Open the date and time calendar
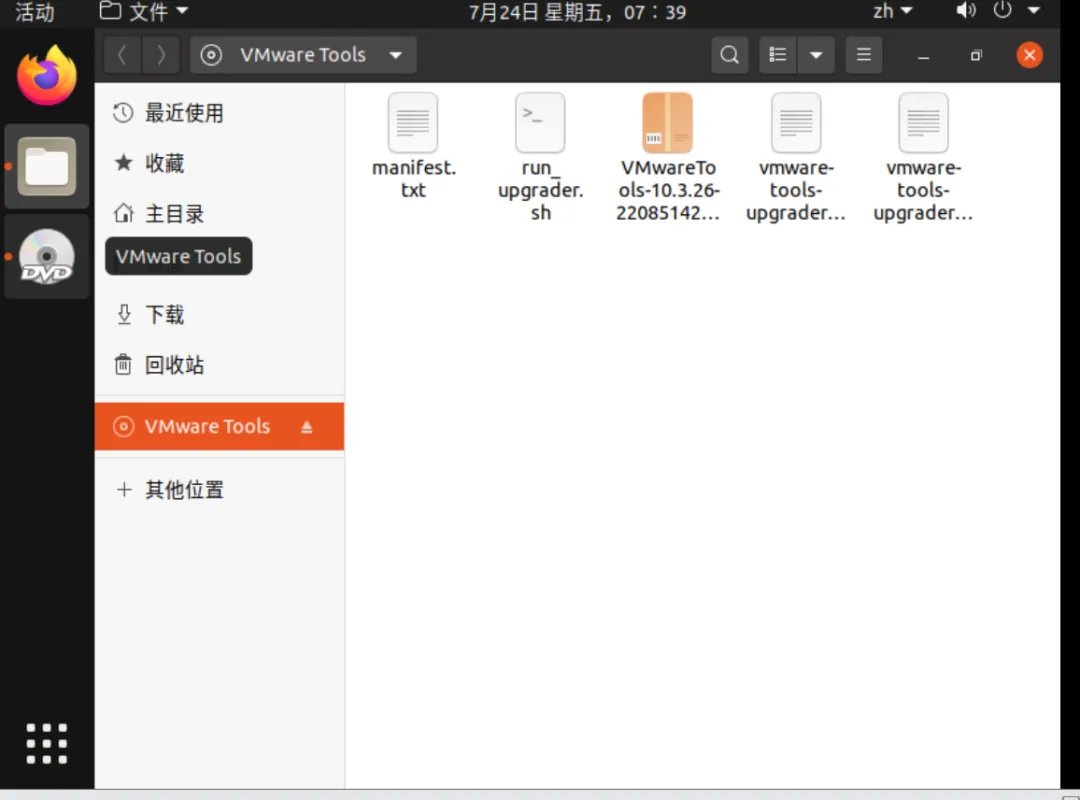 tap(577, 12)
